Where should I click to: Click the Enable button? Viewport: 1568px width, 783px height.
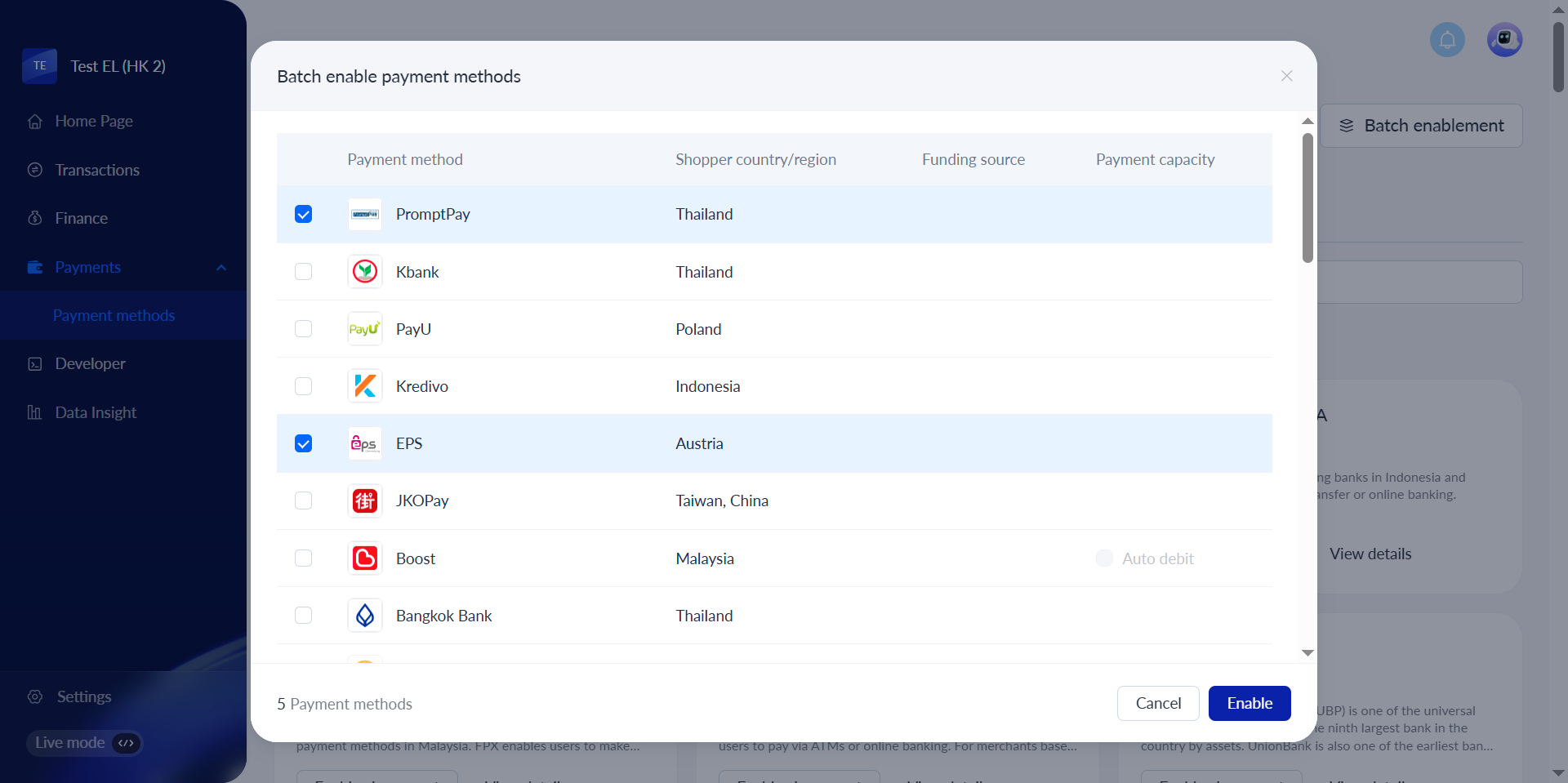pos(1249,703)
